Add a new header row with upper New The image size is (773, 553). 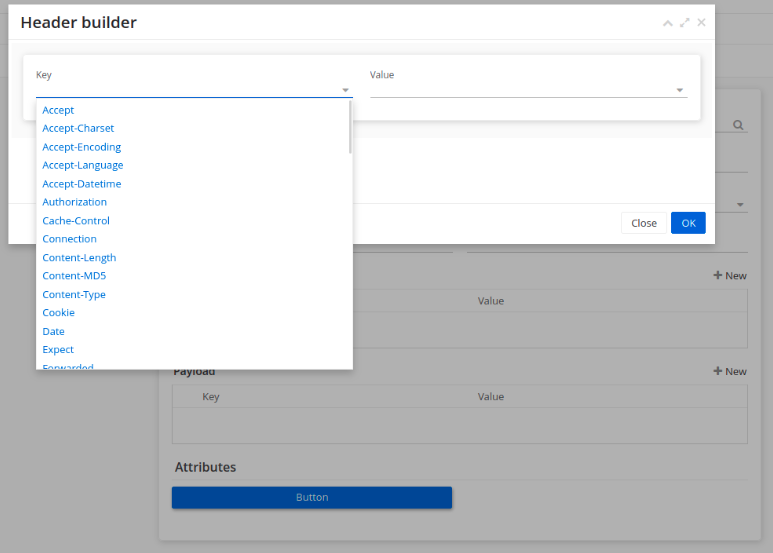730,276
